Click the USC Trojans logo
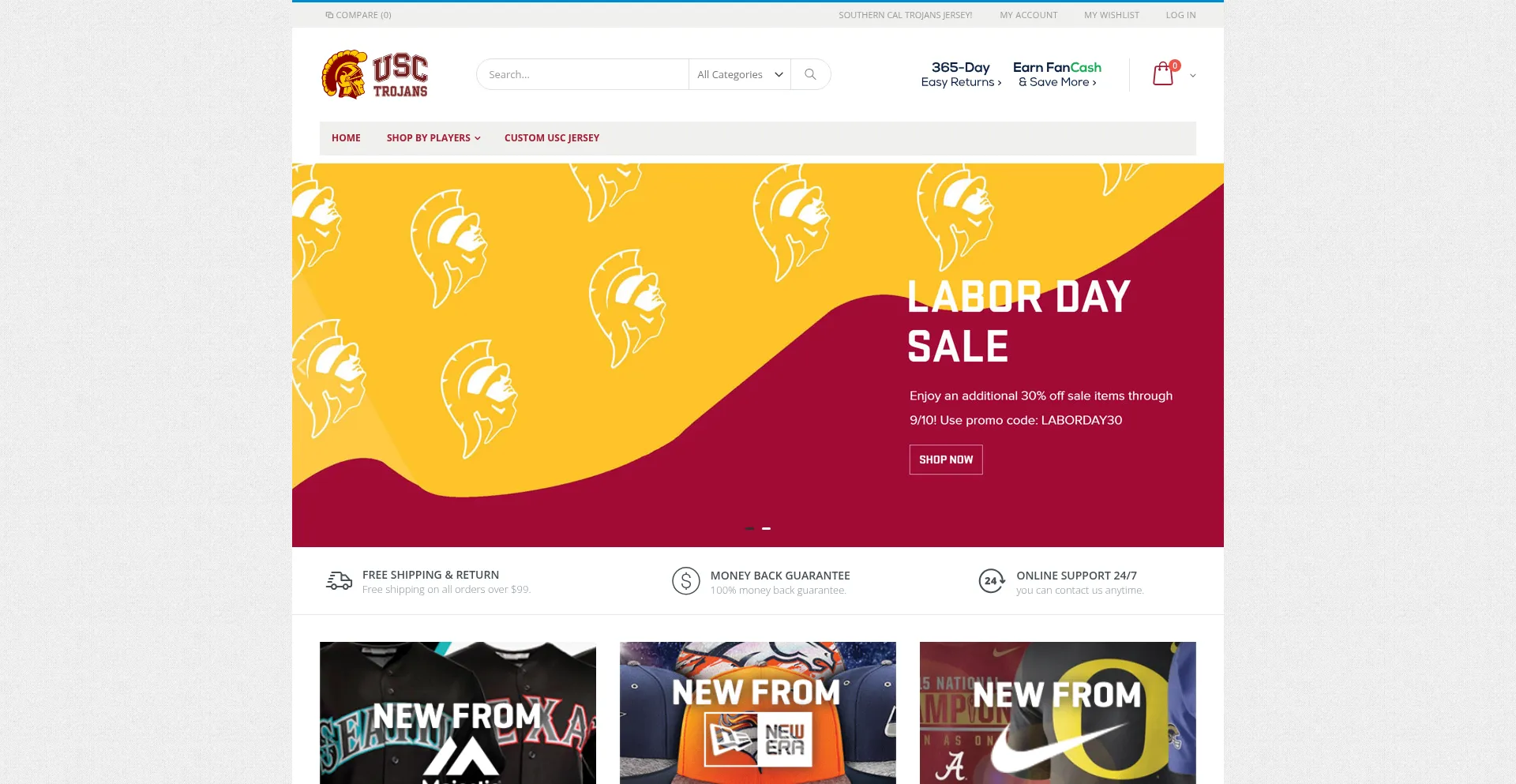Image resolution: width=1516 pixels, height=784 pixels. [x=374, y=74]
